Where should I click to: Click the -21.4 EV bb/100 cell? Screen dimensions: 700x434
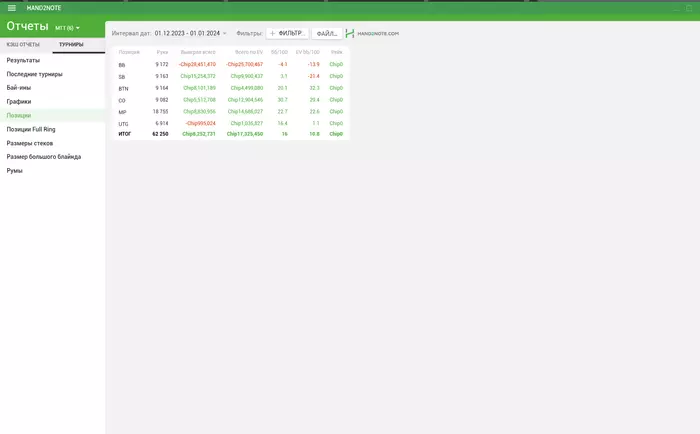(x=313, y=76)
